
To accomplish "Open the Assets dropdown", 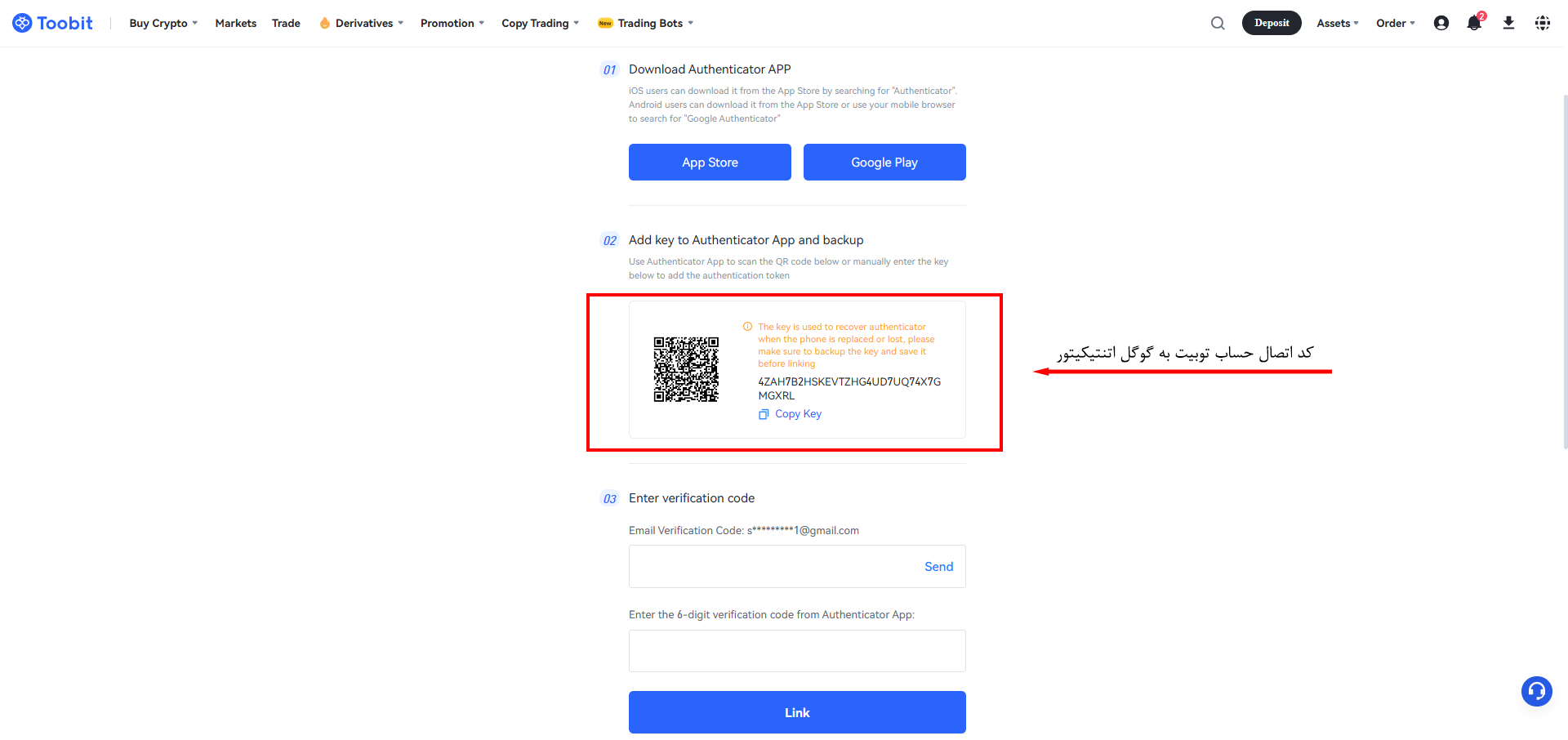I will [x=1337, y=23].
